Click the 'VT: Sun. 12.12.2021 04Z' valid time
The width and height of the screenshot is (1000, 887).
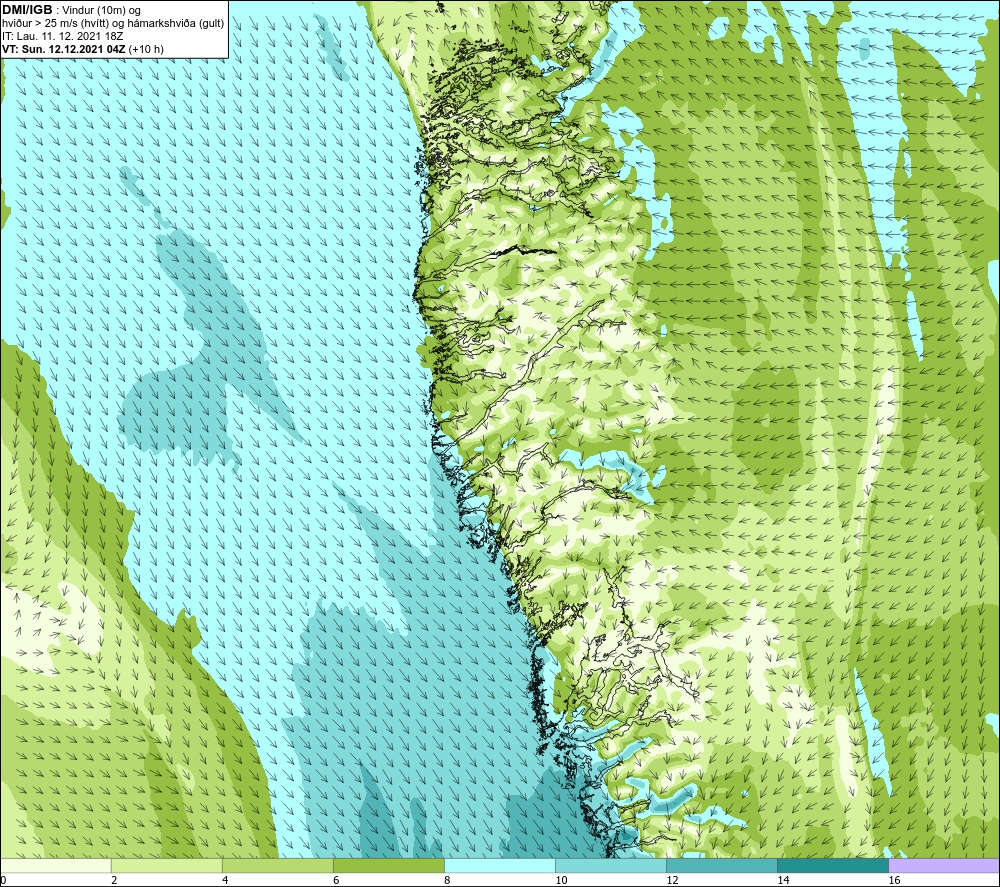64,49
